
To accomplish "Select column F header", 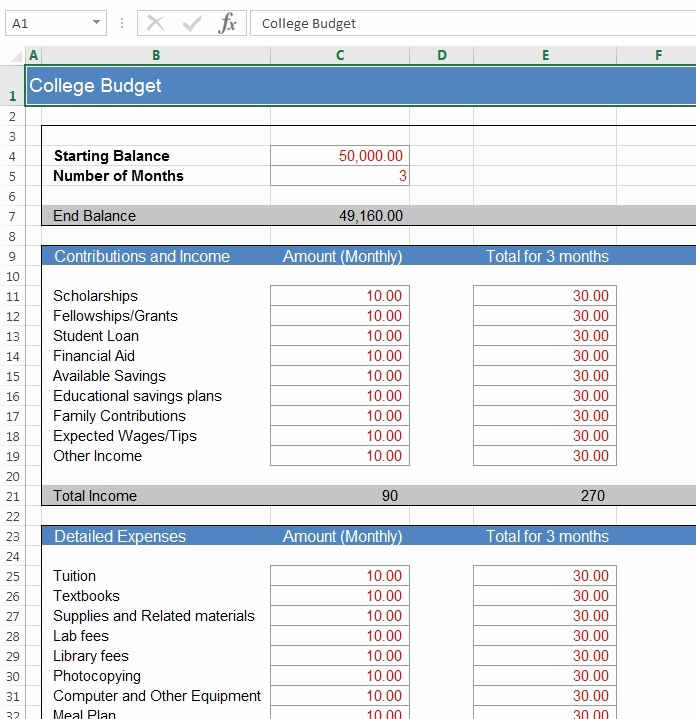I will click(x=657, y=55).
